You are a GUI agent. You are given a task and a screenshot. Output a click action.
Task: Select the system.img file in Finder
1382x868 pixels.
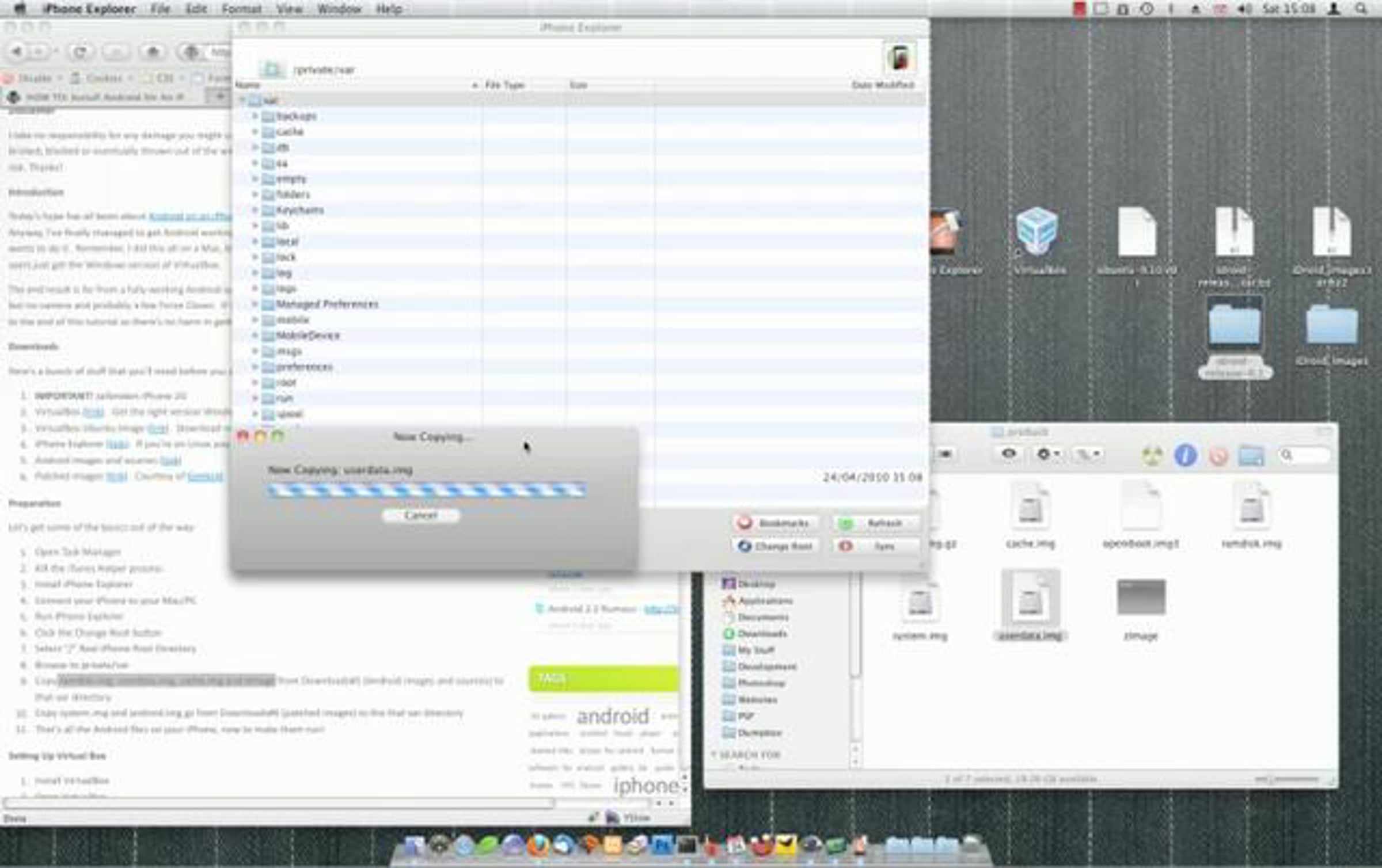pyautogui.click(x=920, y=608)
